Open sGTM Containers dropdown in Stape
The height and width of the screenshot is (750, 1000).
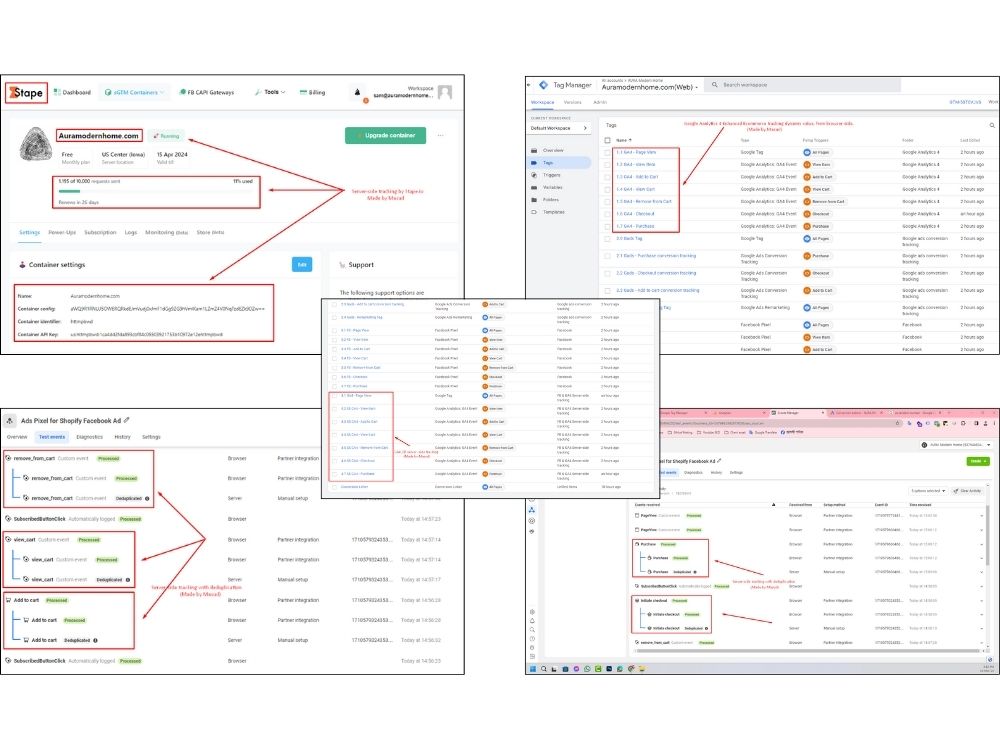click(x=134, y=92)
